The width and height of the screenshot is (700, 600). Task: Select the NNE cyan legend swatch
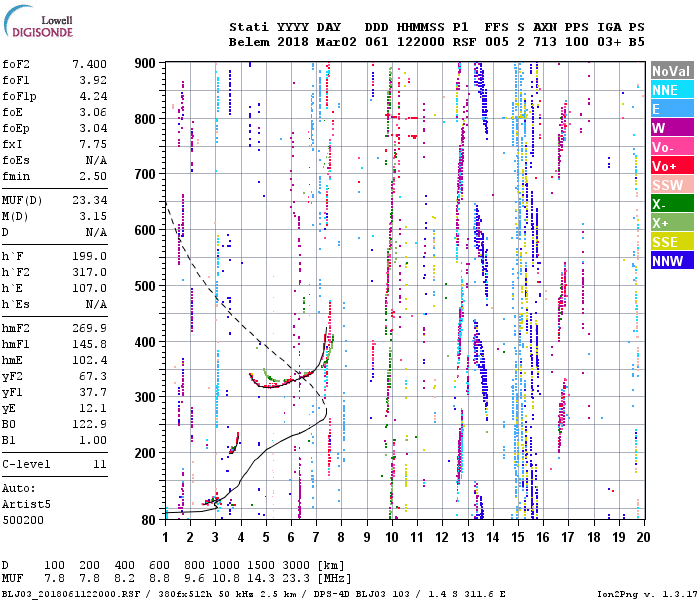672,90
